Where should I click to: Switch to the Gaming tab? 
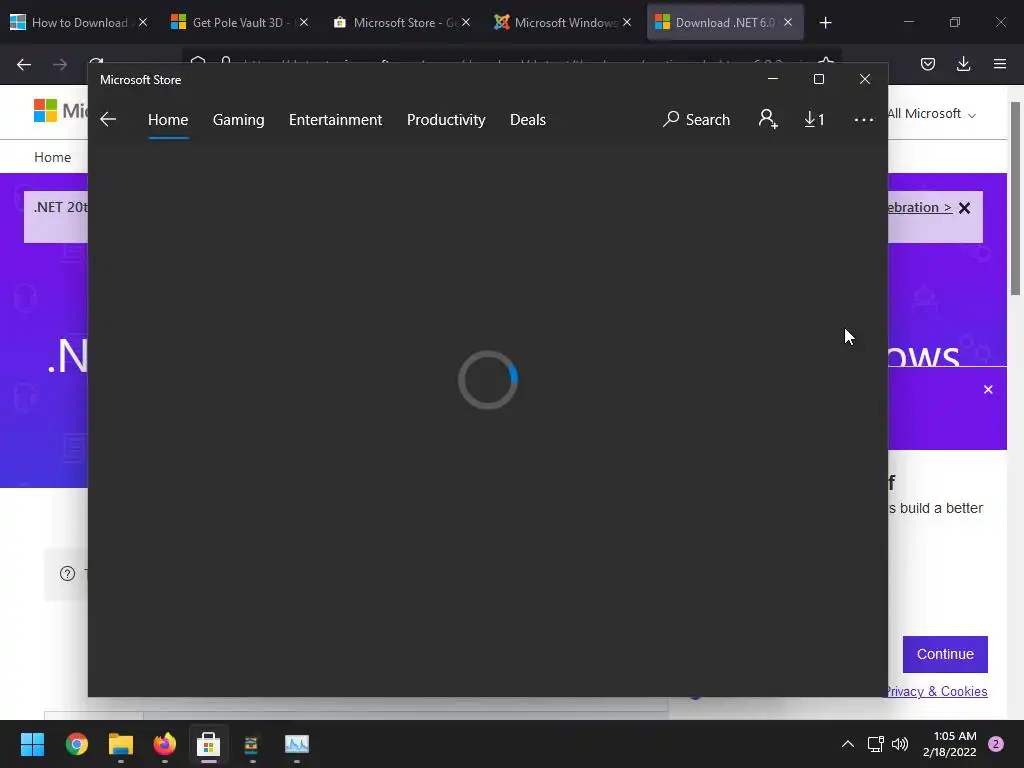coord(238,120)
